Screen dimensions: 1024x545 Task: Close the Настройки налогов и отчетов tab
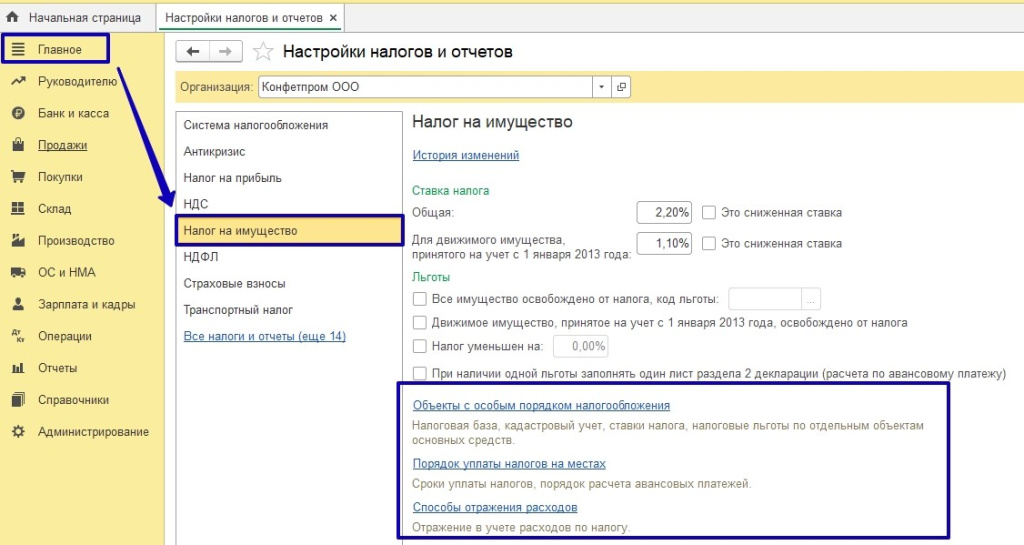(333, 18)
